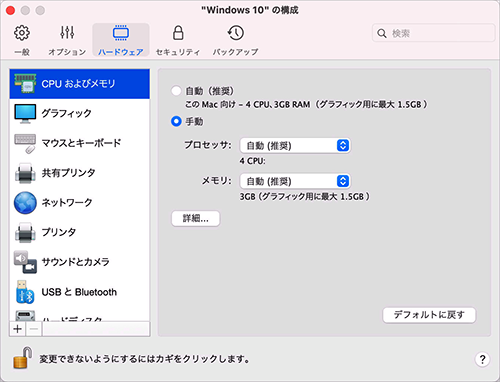Select USB と Bluetooth item

pyautogui.click(x=80, y=292)
